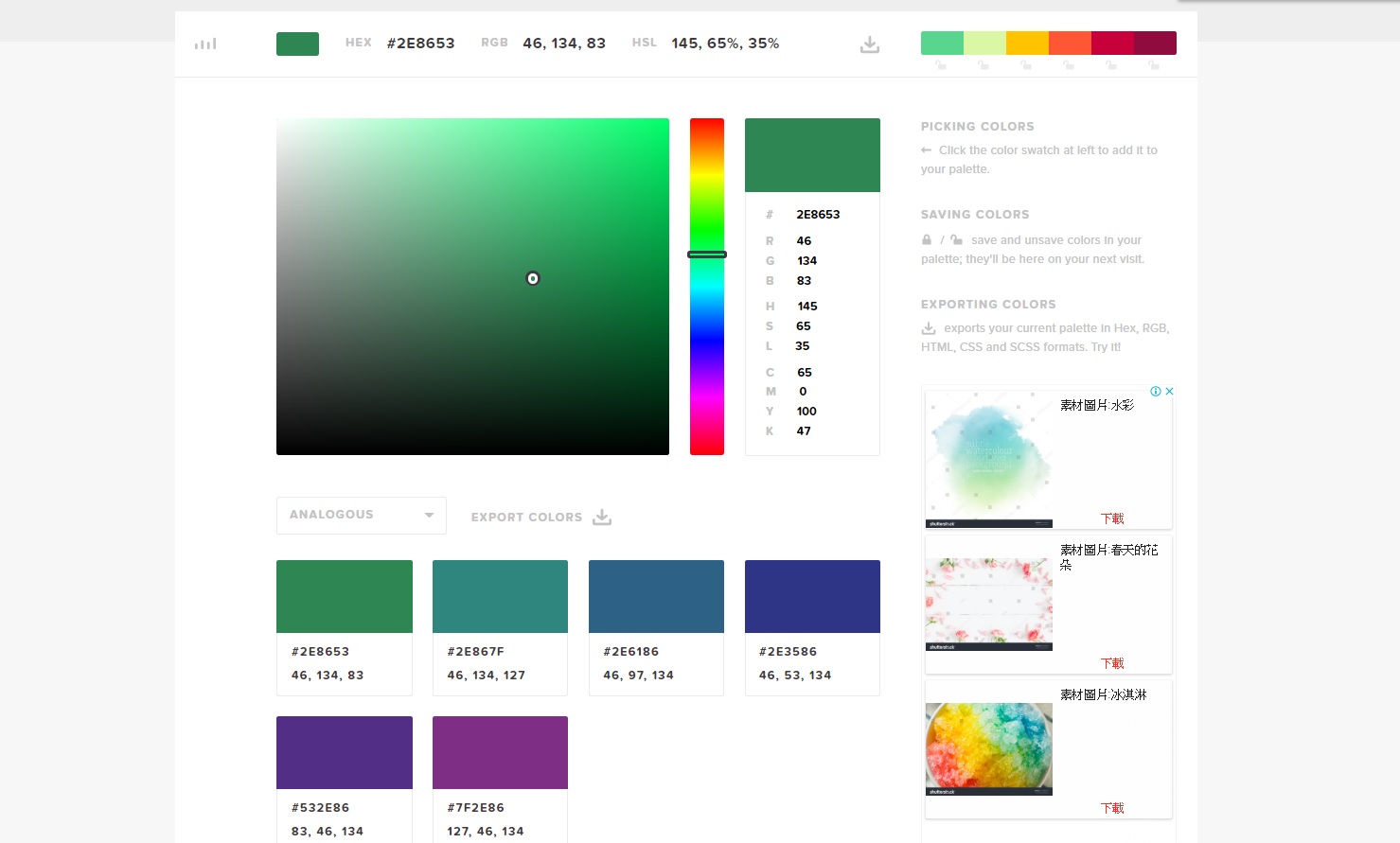Select the yellow palette color
1400x843 pixels.
click(1027, 43)
